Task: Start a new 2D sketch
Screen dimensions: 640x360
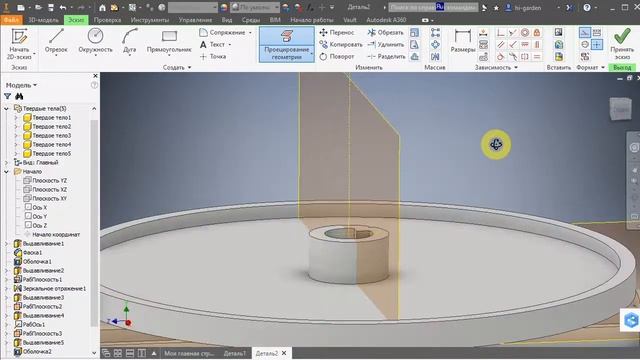Action: tap(19, 44)
